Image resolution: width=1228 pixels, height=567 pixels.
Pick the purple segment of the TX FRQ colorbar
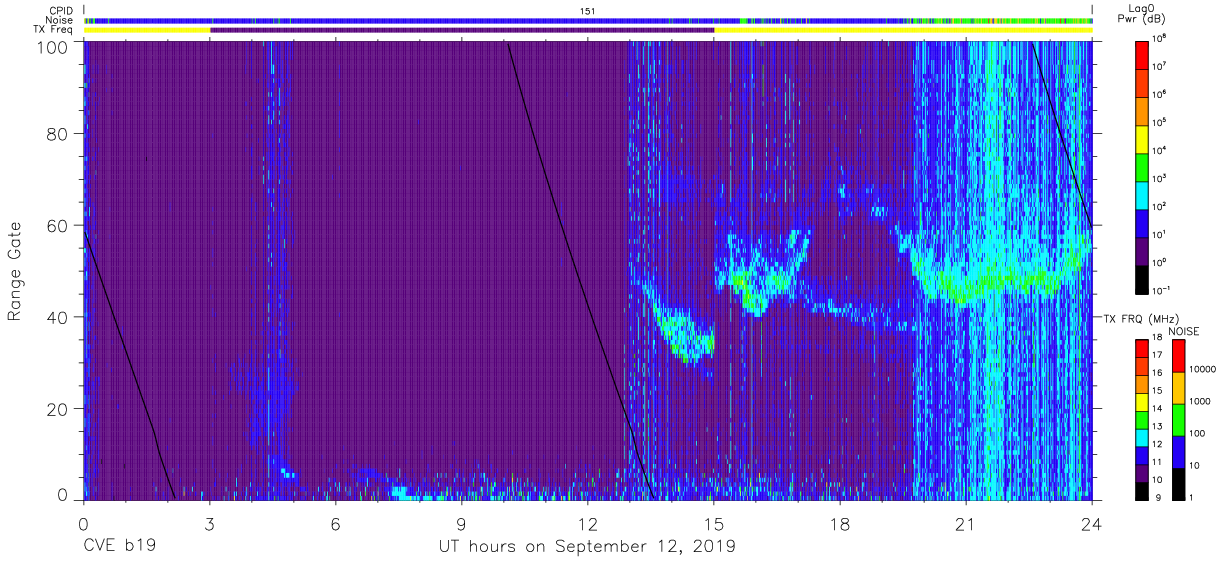click(1142, 472)
